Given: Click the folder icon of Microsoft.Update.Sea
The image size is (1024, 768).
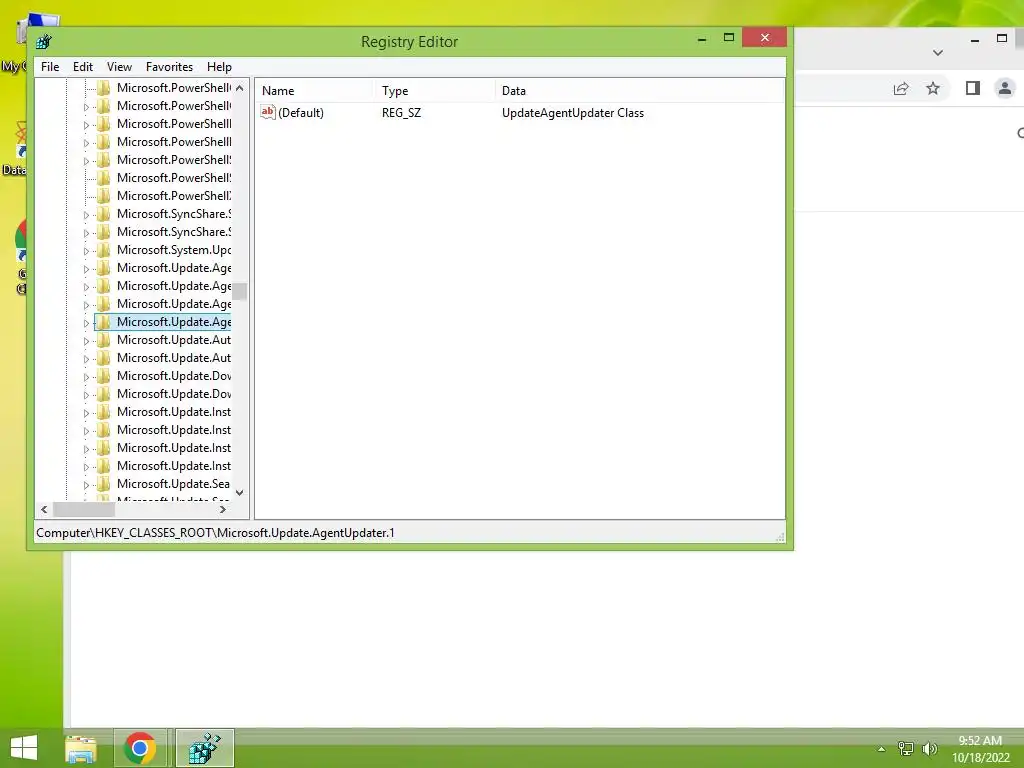Looking at the screenshot, I should (x=103, y=484).
